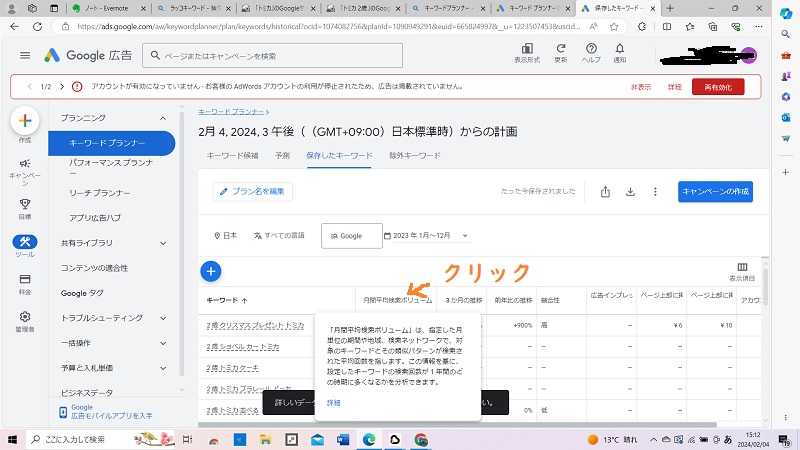Screen dimensions: 800x450
Task: Click the 更新 refresh icon
Action: [x=561, y=53]
